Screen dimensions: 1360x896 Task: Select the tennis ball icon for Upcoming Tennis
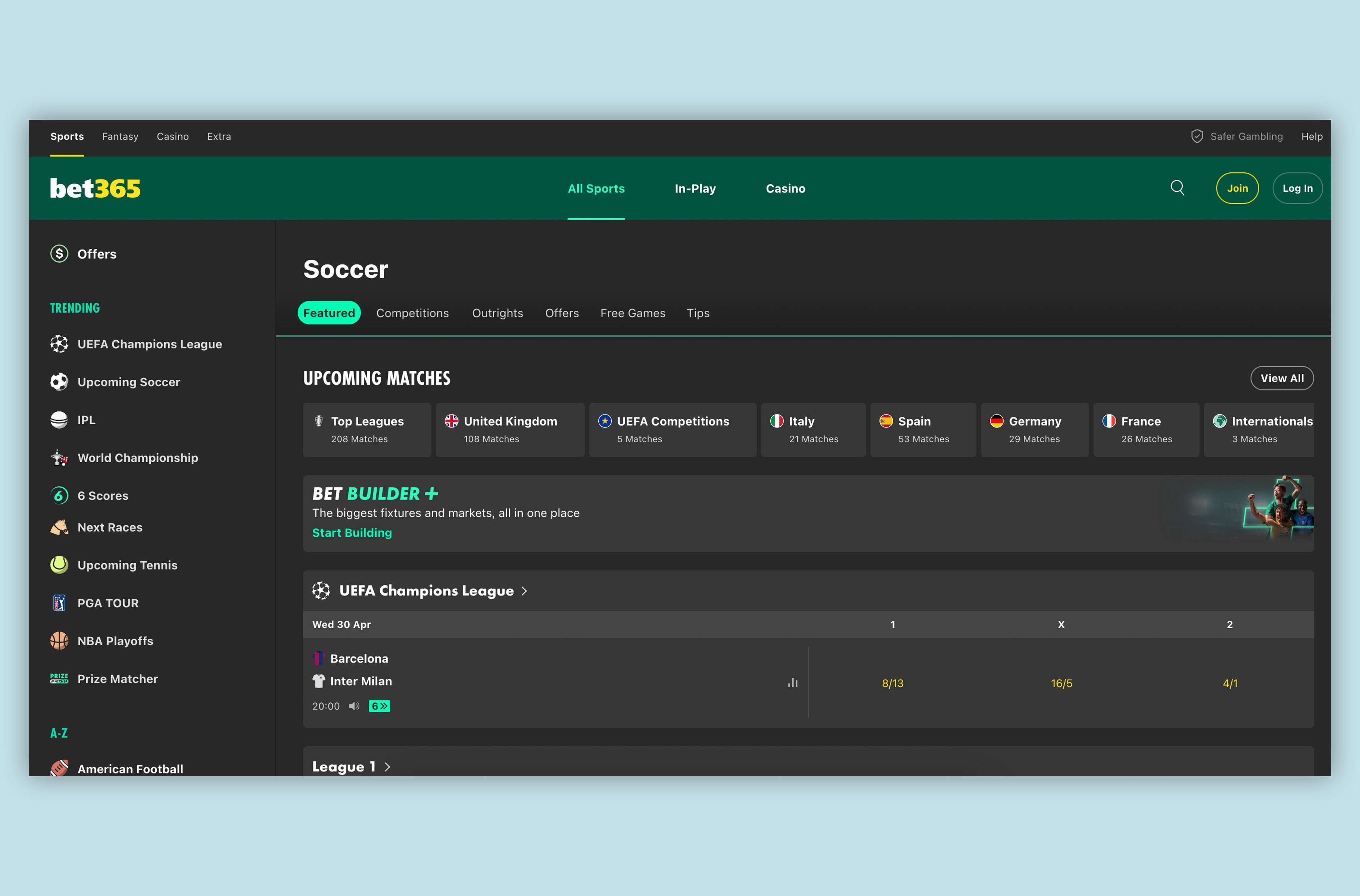[59, 565]
